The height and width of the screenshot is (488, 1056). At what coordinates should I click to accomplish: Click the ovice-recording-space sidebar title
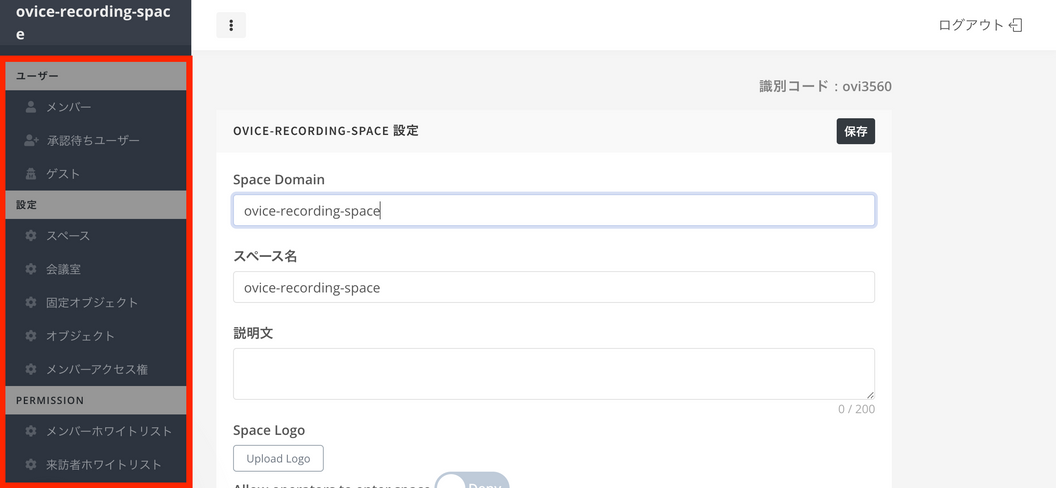pos(93,23)
